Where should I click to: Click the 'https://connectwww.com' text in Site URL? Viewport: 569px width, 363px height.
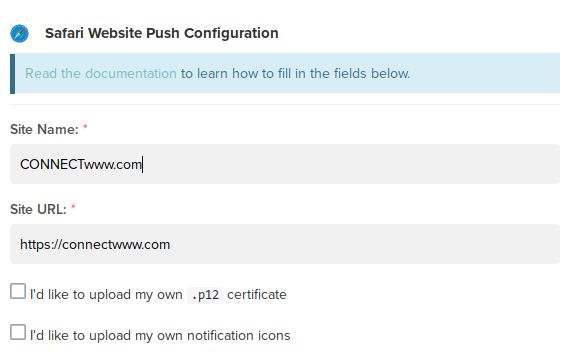pos(95,245)
